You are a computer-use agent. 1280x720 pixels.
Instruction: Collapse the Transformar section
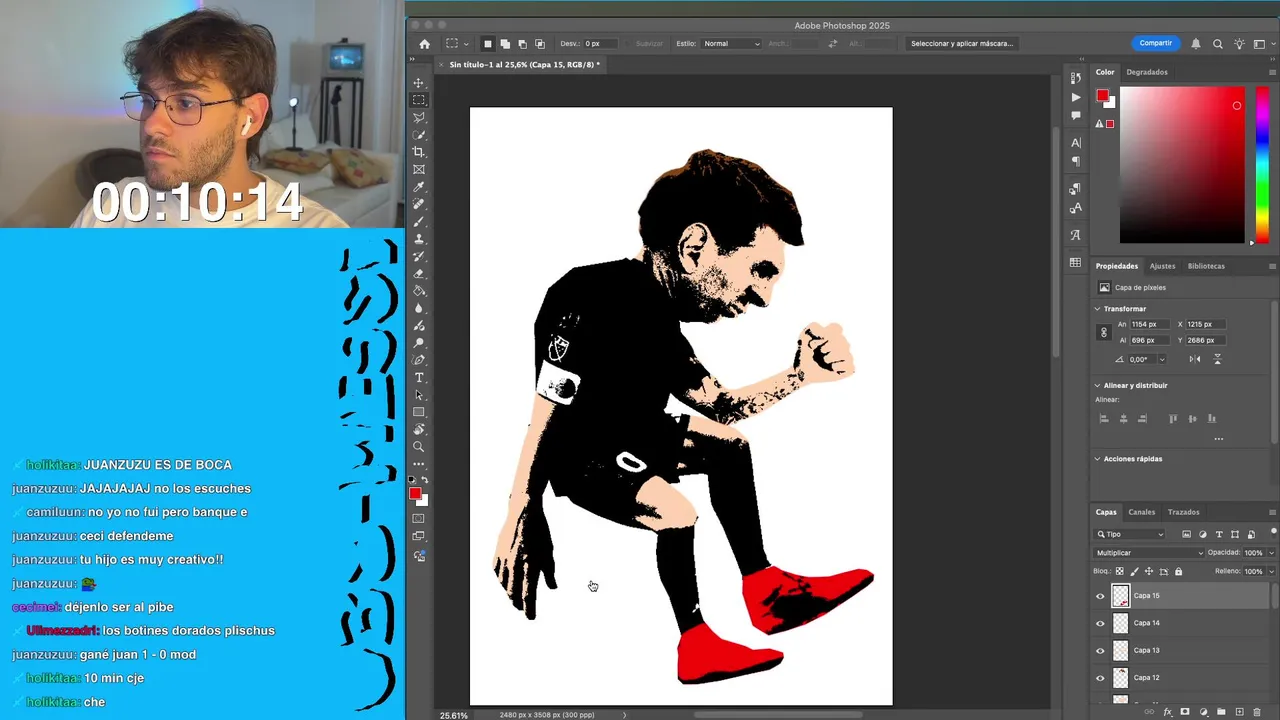click(x=1097, y=309)
